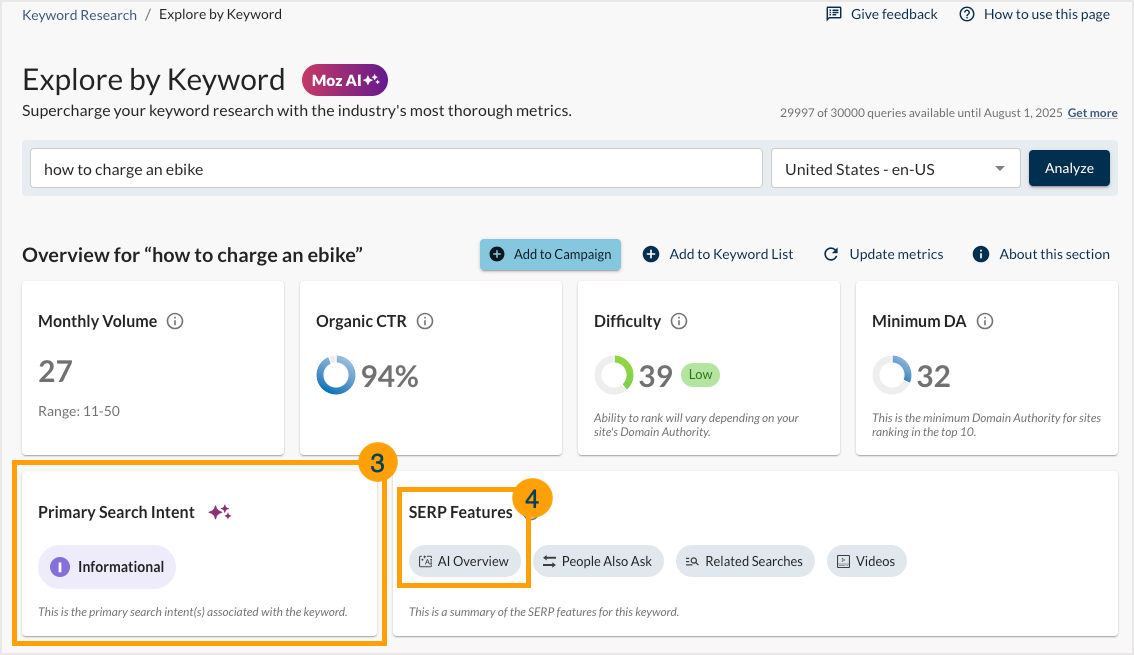The height and width of the screenshot is (655, 1134).
Task: Click the Organic CTR info icon
Action: [x=425, y=322]
